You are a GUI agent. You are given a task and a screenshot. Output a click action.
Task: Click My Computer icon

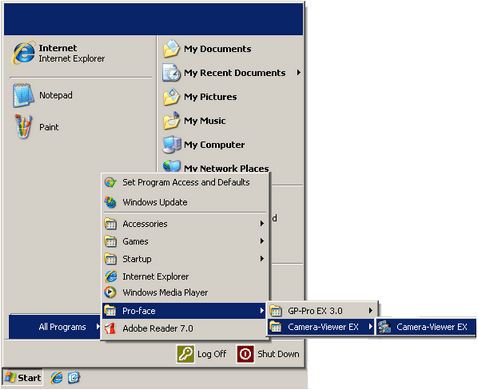(172, 145)
